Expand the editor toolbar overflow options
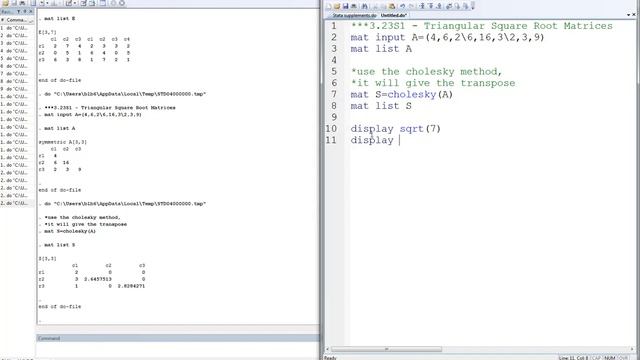The image size is (640, 360). click(x=473, y=6)
